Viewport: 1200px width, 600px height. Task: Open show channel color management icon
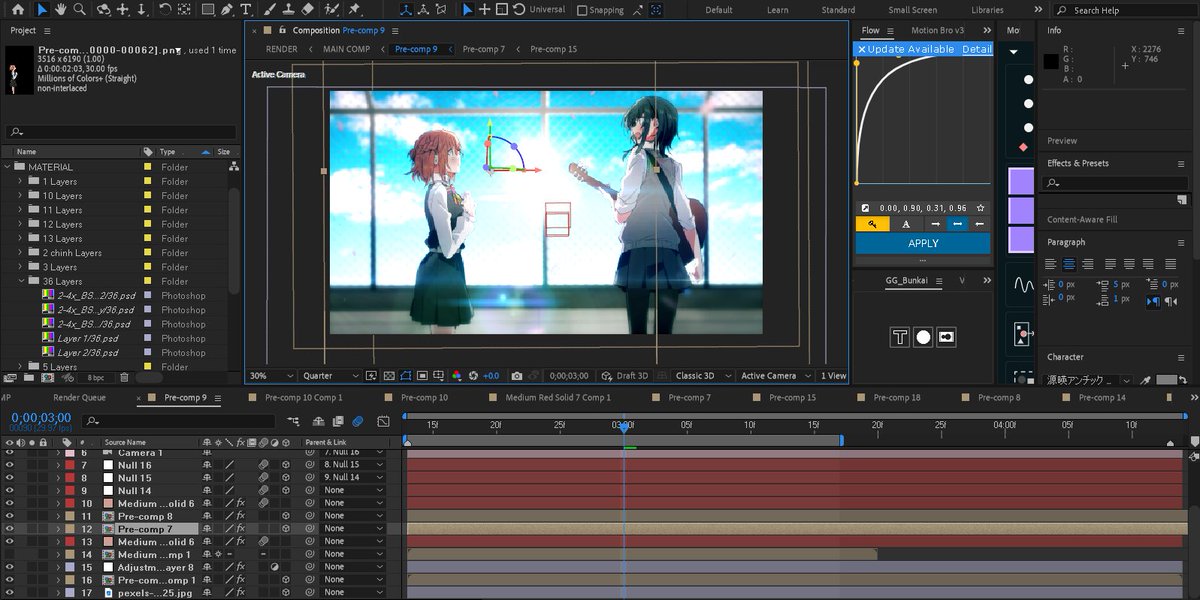[456, 376]
